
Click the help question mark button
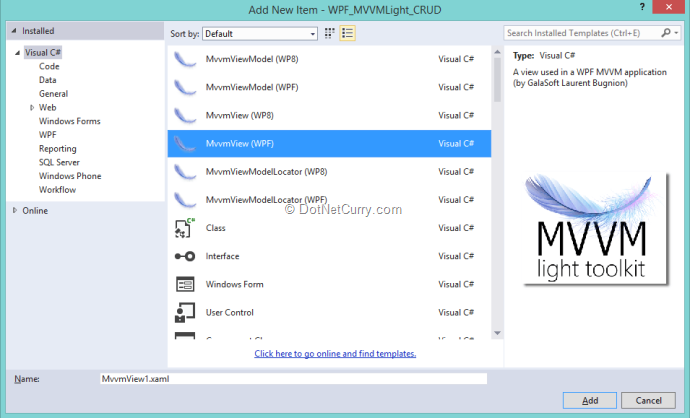642,7
